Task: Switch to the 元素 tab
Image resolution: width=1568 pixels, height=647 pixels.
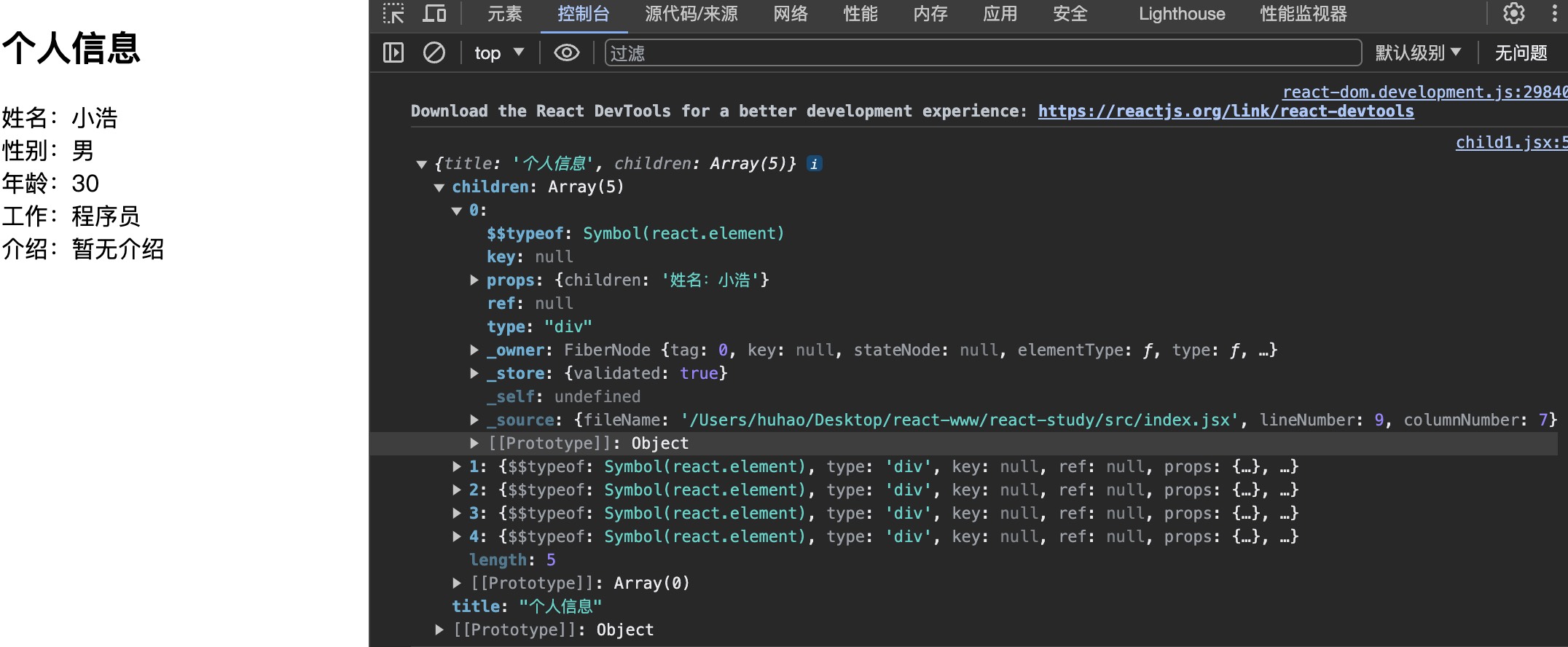Action: click(x=505, y=14)
